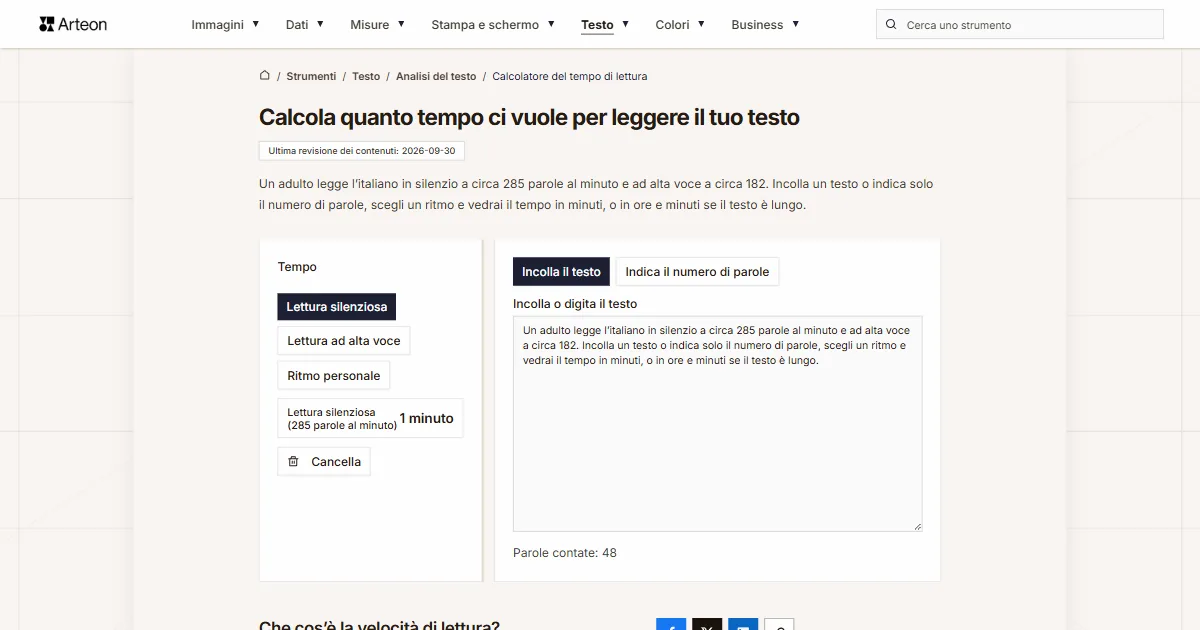Expand the Stampa e schermo menu

click(x=493, y=24)
